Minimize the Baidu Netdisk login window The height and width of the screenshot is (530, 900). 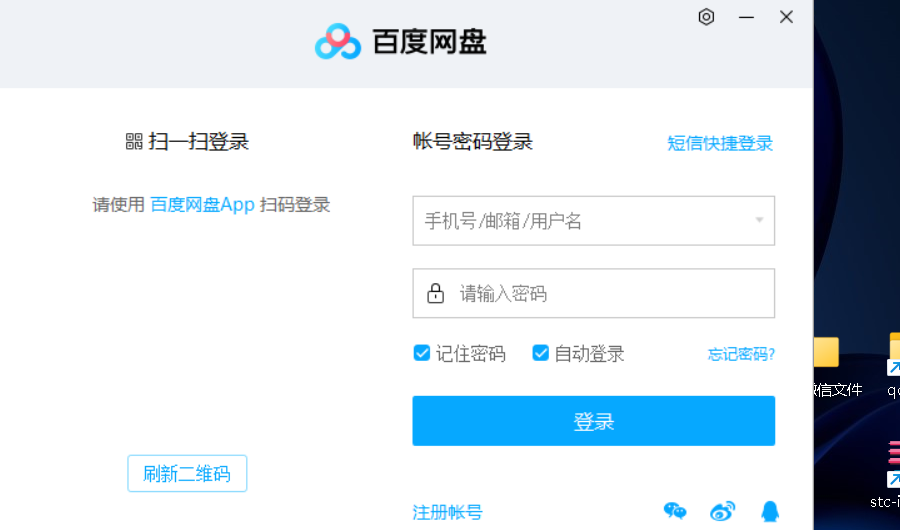(x=746, y=17)
